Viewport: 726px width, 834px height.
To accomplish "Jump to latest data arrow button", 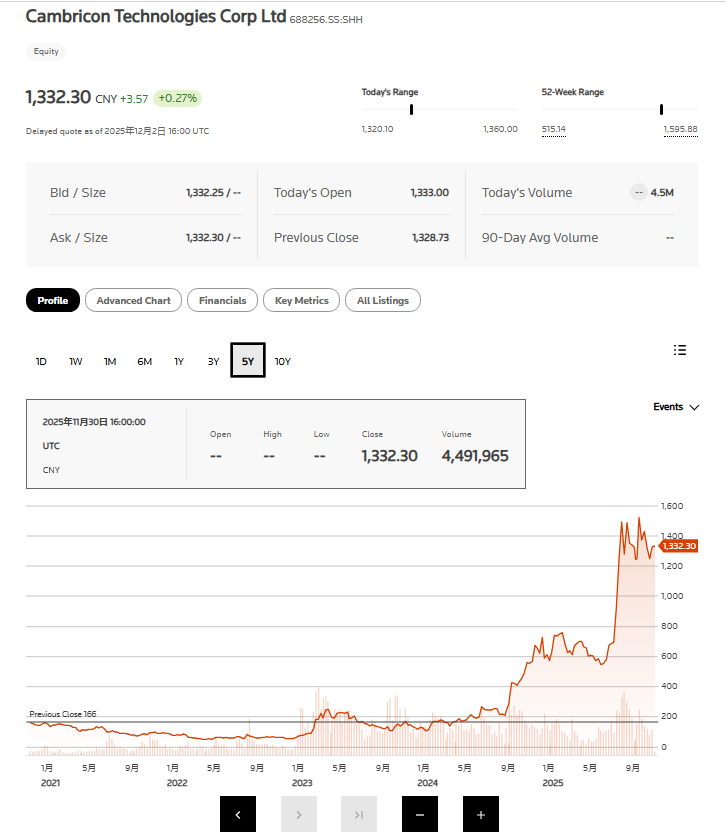I will click(359, 814).
